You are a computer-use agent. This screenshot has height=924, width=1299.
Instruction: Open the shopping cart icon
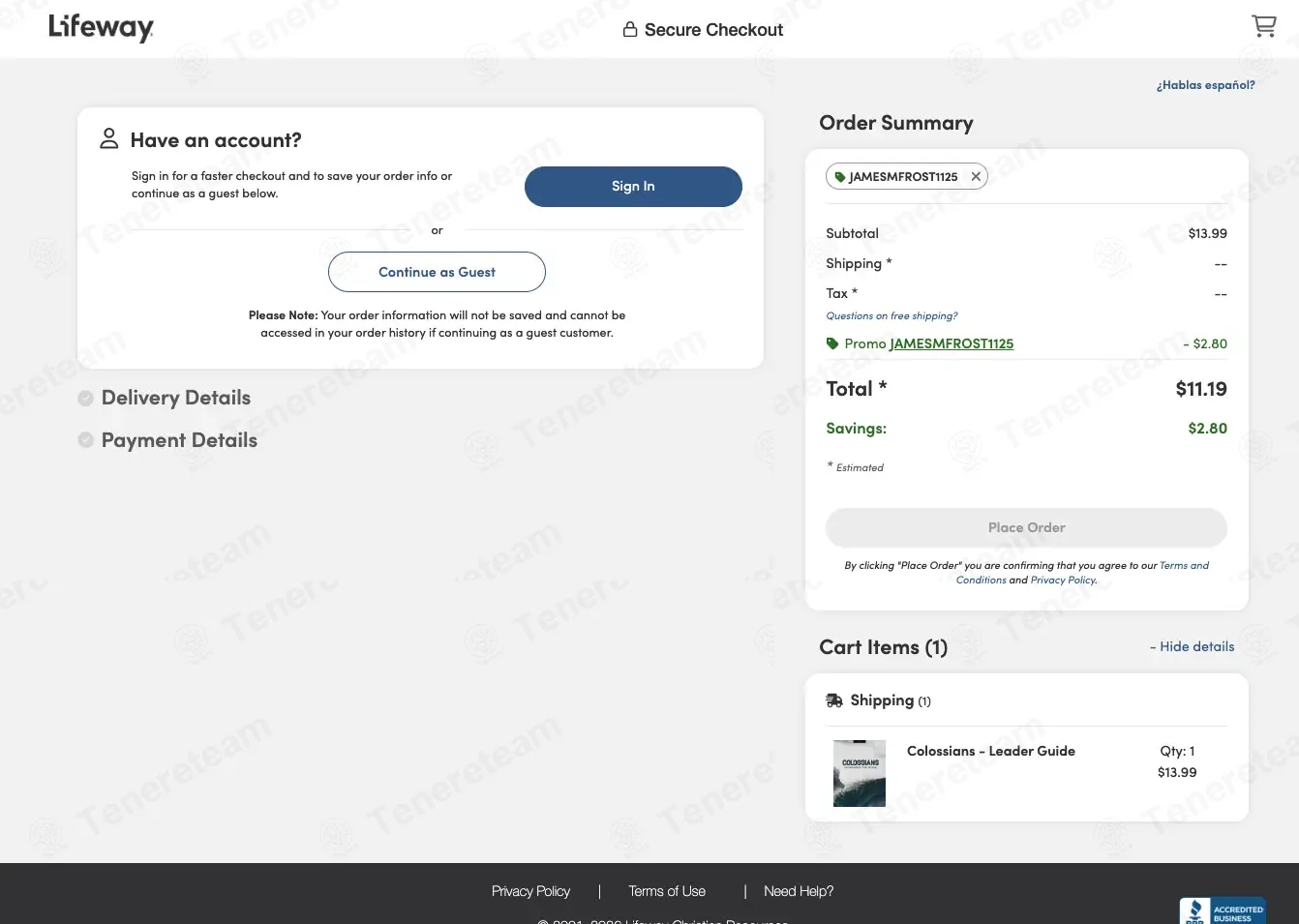1264,26
